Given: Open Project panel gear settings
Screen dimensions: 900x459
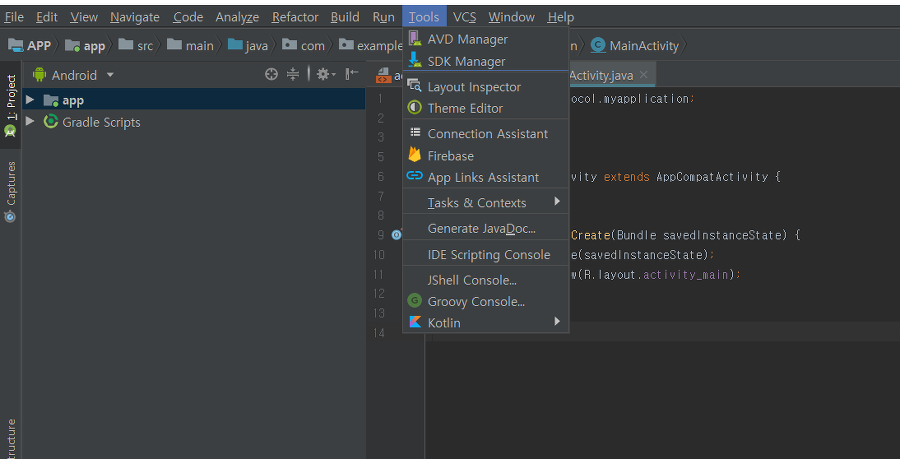Looking at the screenshot, I should (x=325, y=74).
